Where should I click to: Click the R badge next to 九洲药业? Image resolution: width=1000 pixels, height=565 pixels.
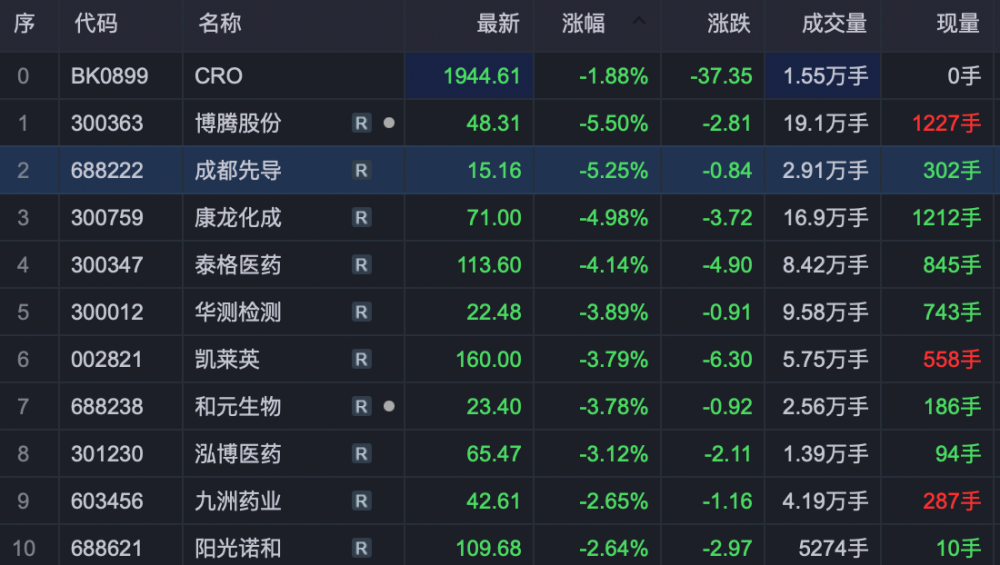point(361,501)
